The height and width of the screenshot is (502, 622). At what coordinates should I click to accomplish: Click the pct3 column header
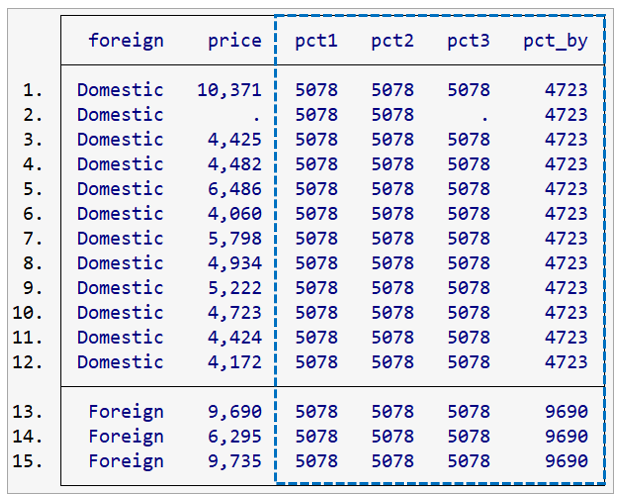[x=468, y=41]
